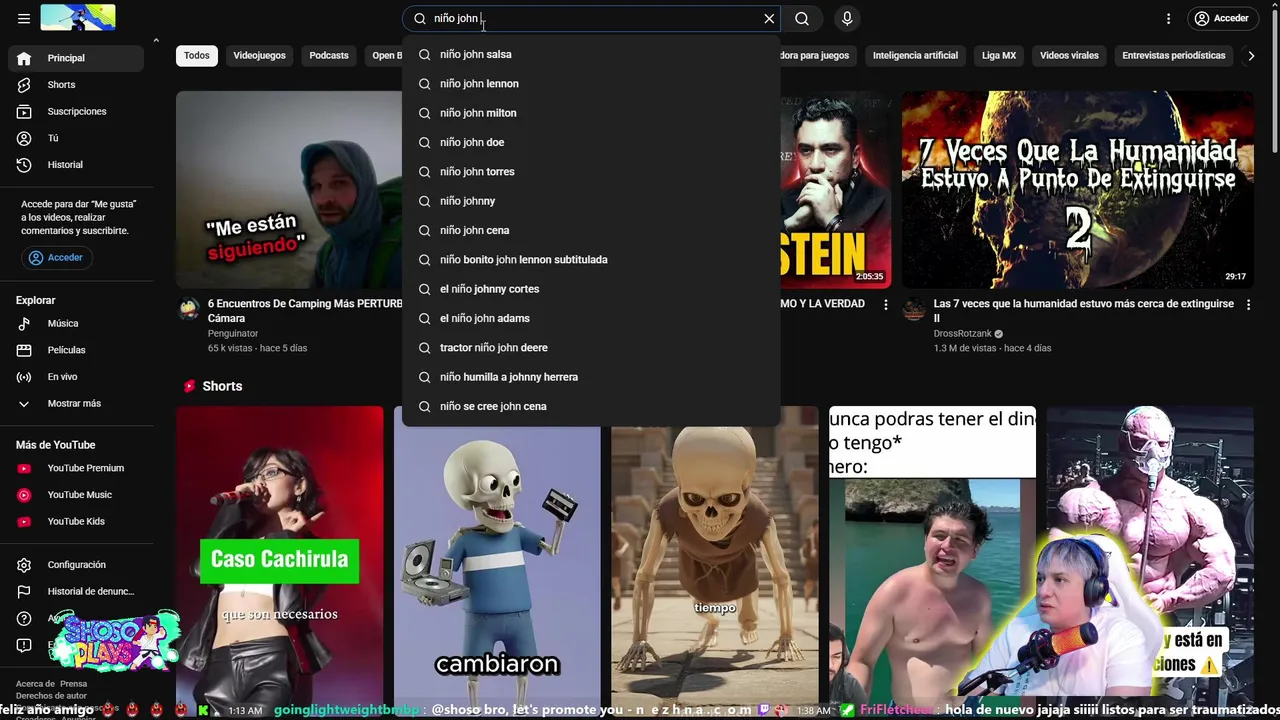
Task: Open Las 7 veces que la humanidad title
Action: point(1084,311)
